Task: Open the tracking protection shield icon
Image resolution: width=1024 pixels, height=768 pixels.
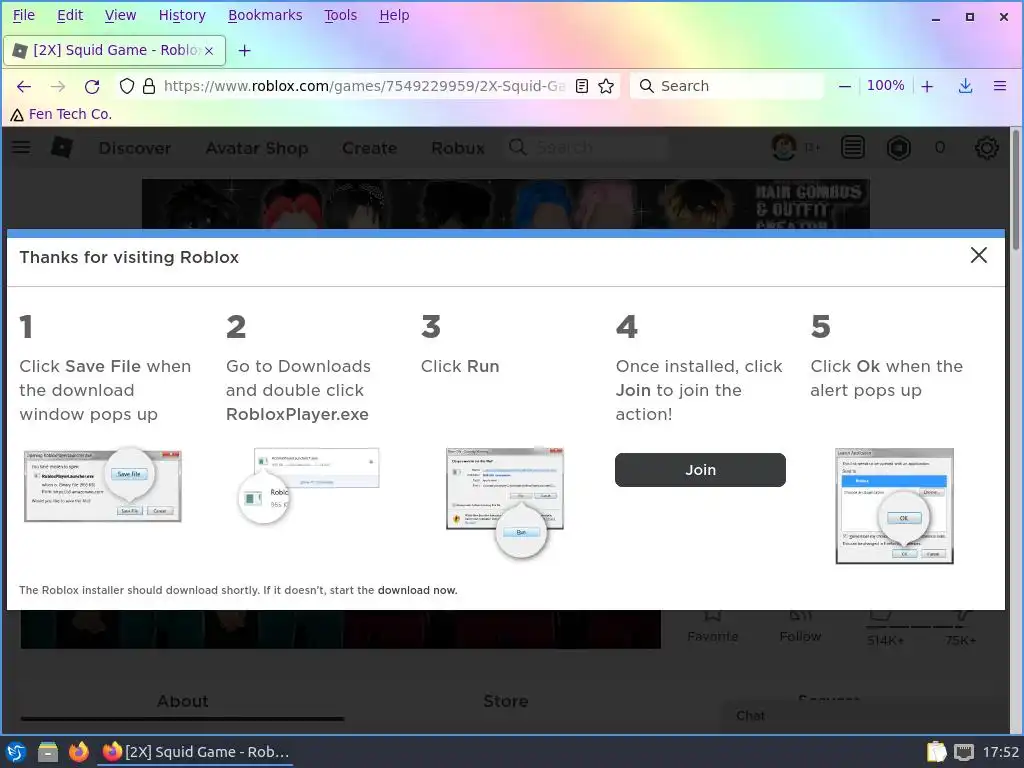Action: 127,86
